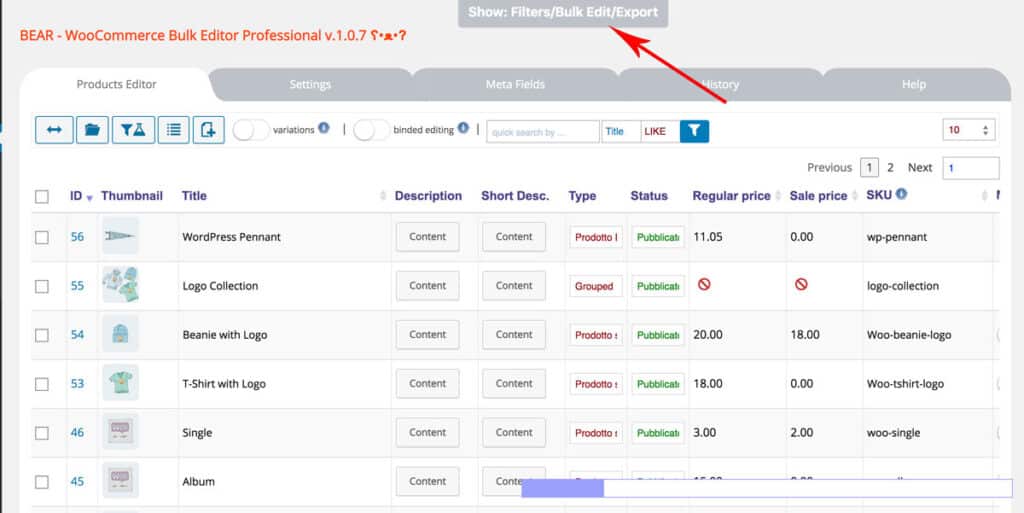Image resolution: width=1024 pixels, height=513 pixels.
Task: Open the Status dropdown for WordPress Pennant
Action: coord(658,238)
